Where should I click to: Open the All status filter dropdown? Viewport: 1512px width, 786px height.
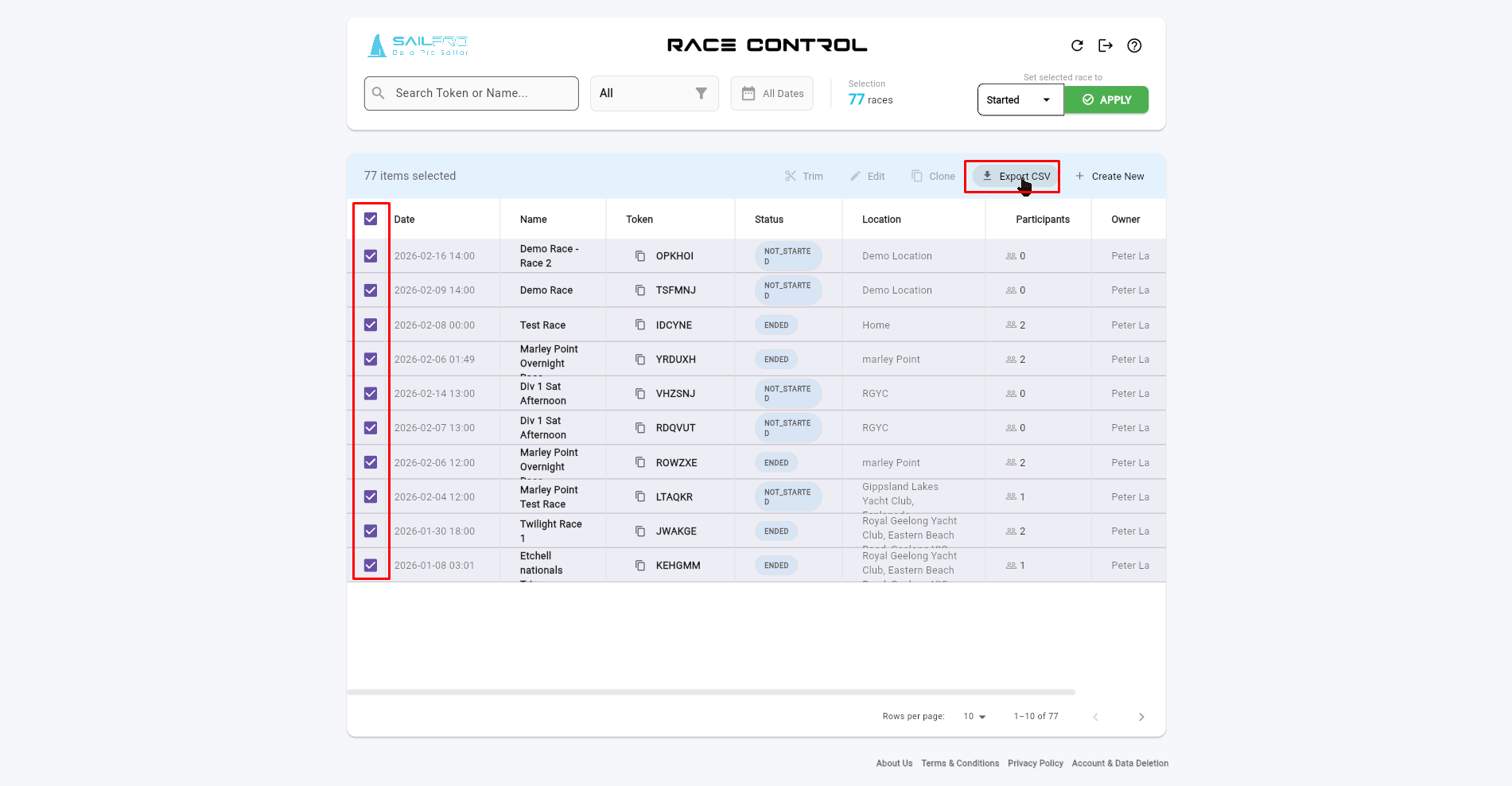click(x=654, y=93)
